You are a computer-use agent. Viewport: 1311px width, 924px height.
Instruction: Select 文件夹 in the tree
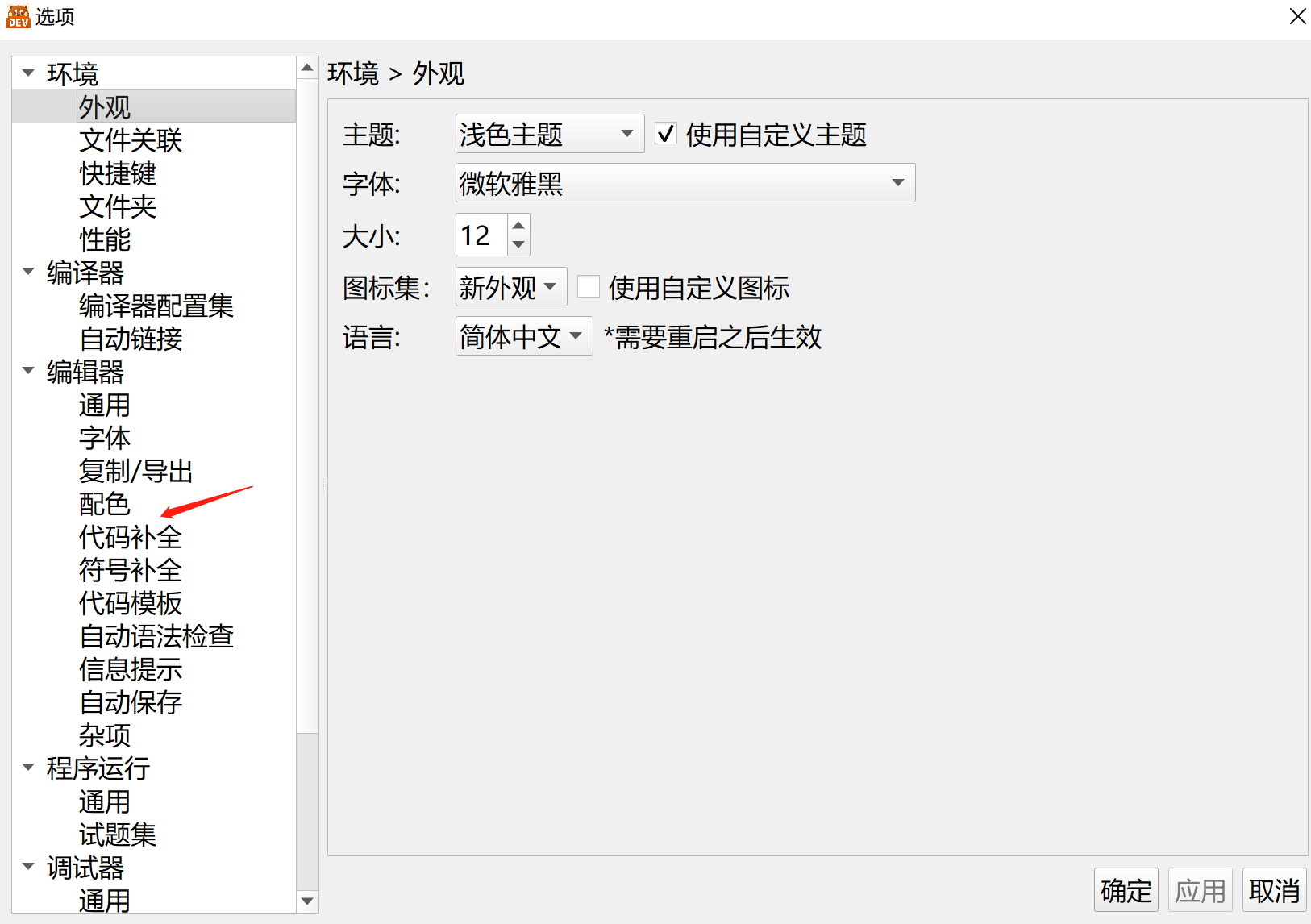coord(118,206)
